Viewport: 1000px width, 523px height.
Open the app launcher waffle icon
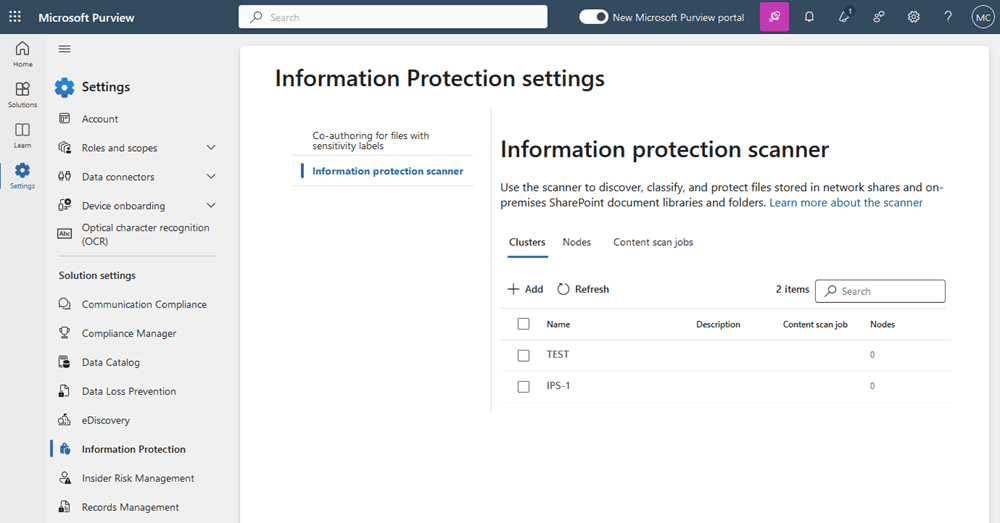pos(15,17)
